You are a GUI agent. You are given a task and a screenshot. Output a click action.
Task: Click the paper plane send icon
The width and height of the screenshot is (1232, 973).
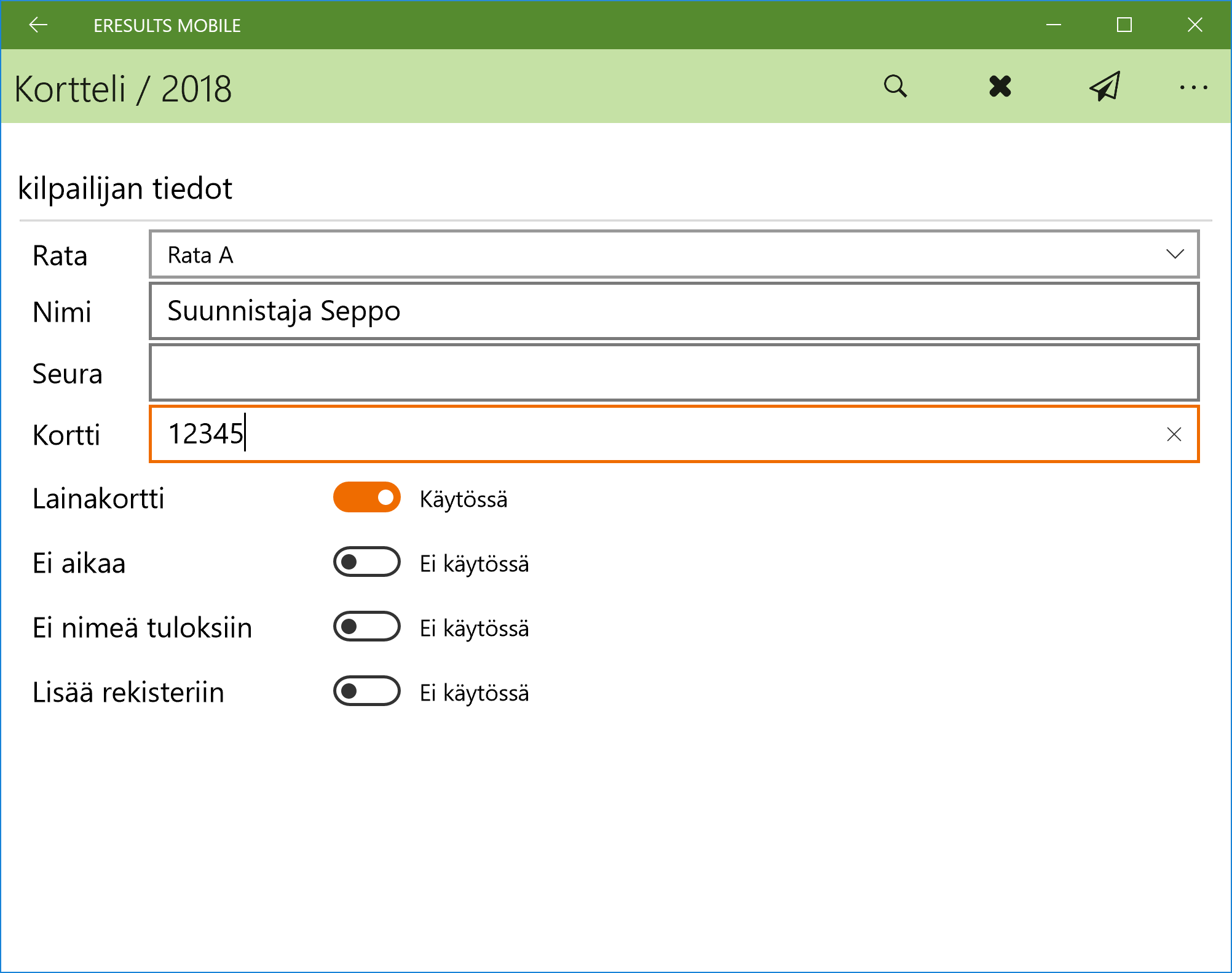point(1105,87)
